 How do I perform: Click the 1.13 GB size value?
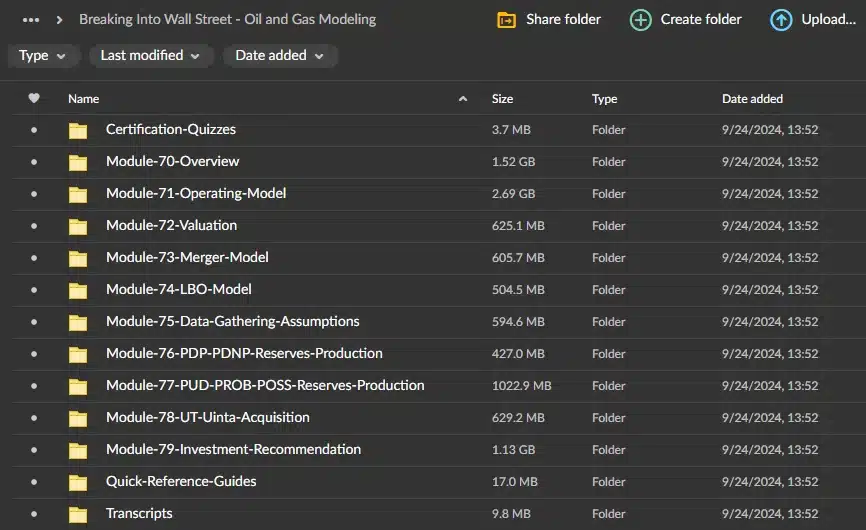coord(513,450)
